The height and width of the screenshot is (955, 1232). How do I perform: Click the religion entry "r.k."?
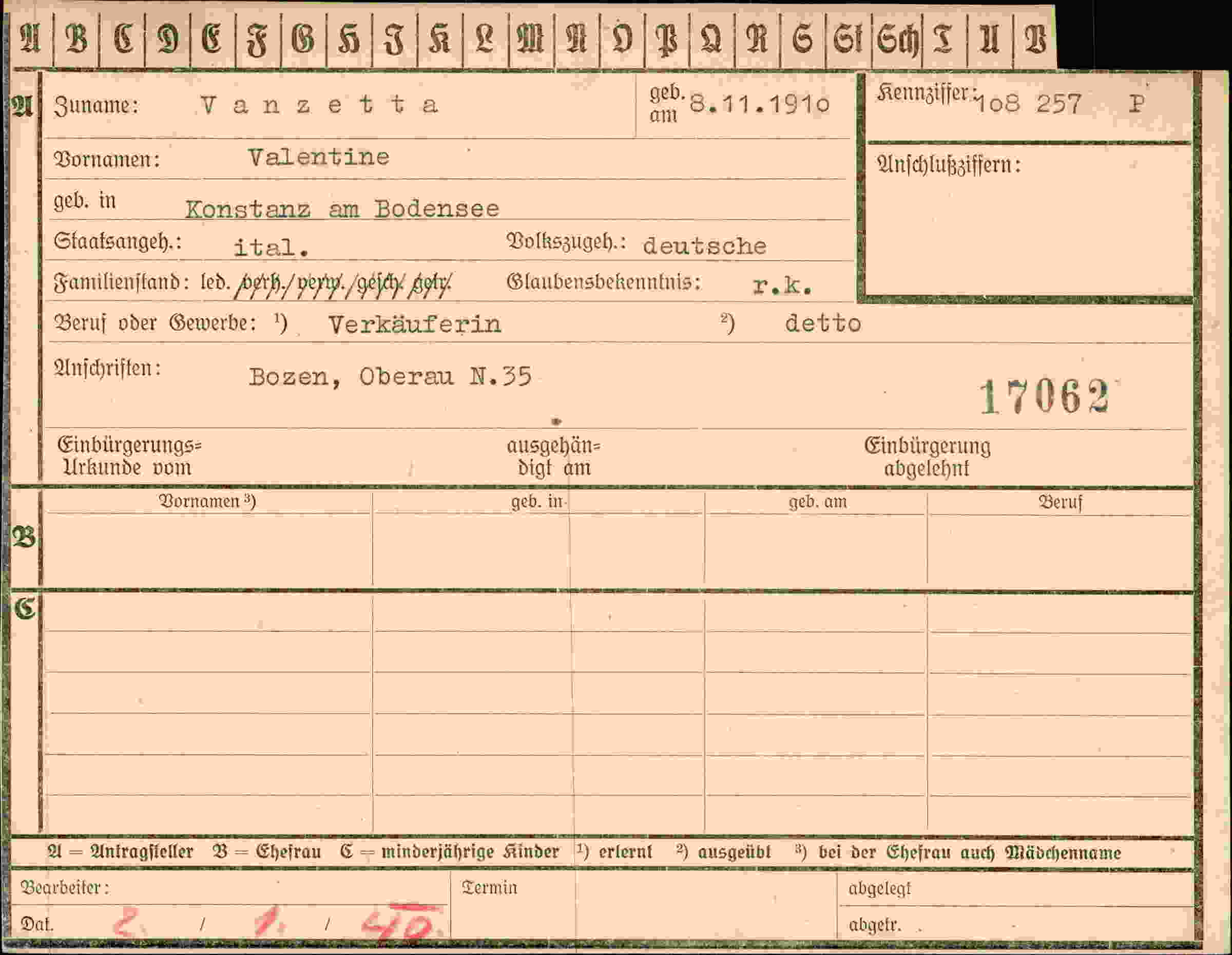coord(782,286)
